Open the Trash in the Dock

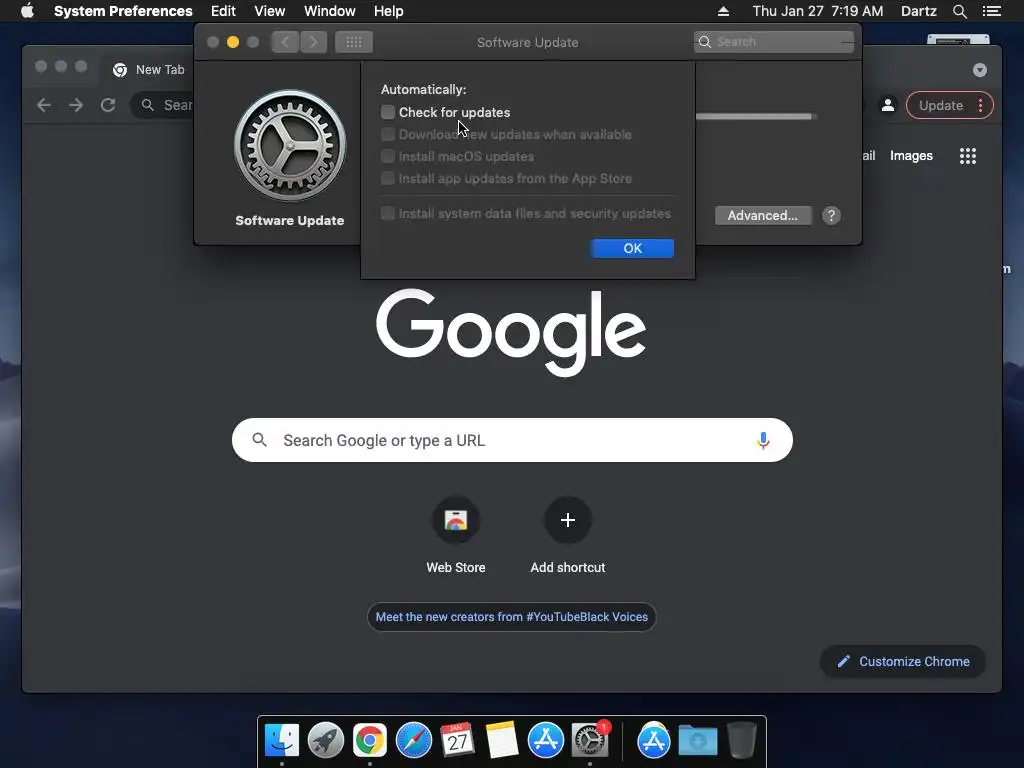741,741
